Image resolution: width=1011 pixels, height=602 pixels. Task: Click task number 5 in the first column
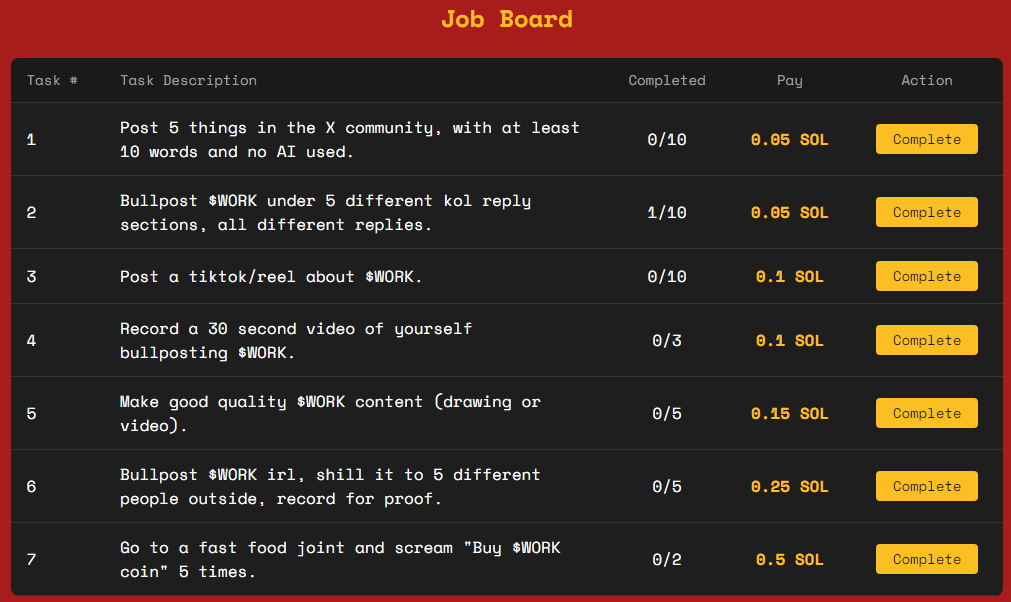[30, 413]
